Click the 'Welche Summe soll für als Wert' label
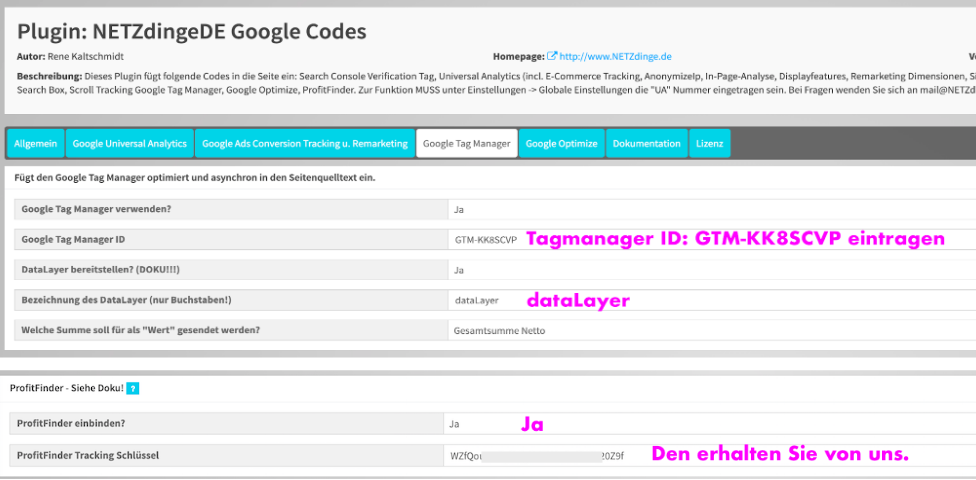 pyautogui.click(x=141, y=331)
